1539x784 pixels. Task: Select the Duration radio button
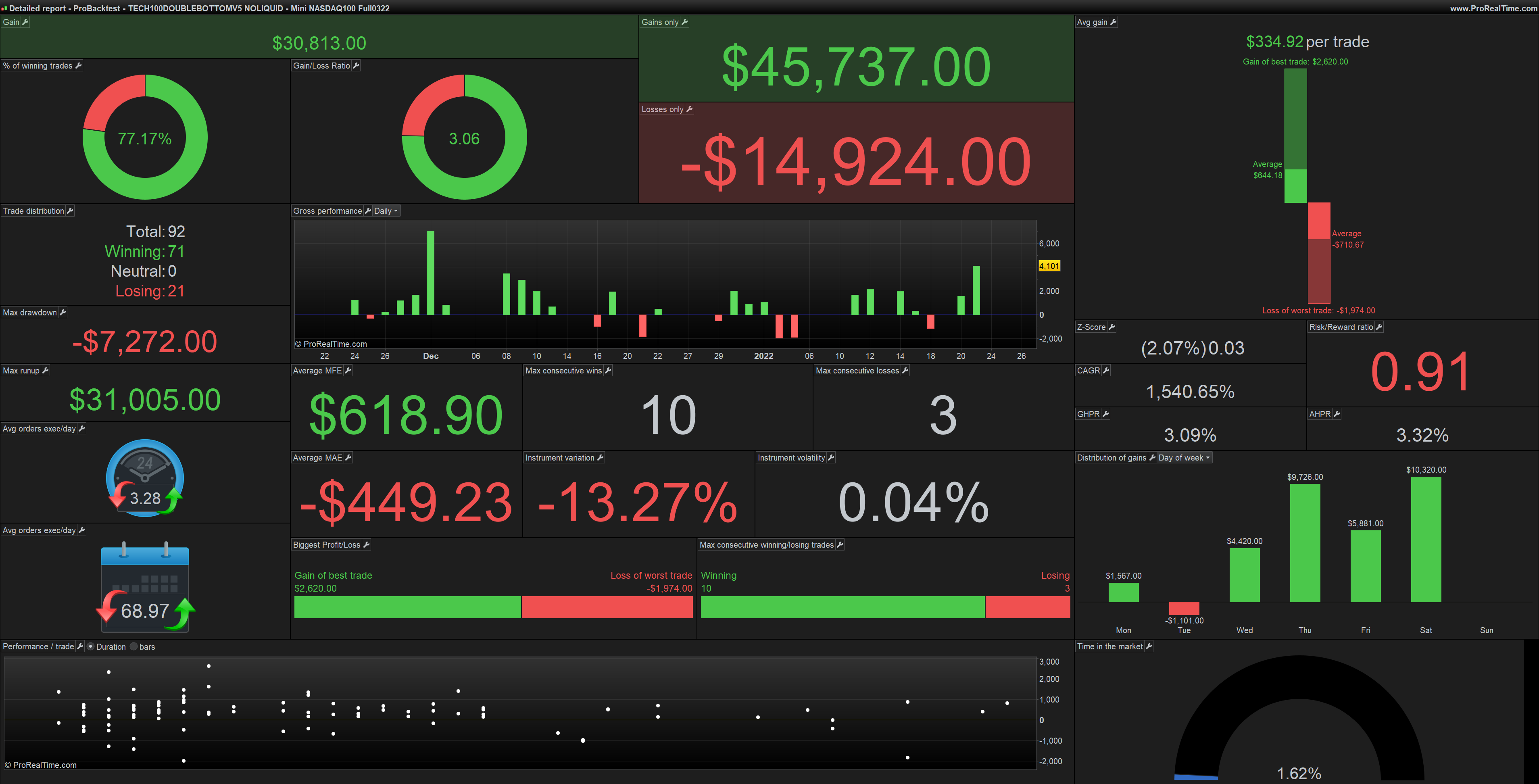(x=91, y=646)
